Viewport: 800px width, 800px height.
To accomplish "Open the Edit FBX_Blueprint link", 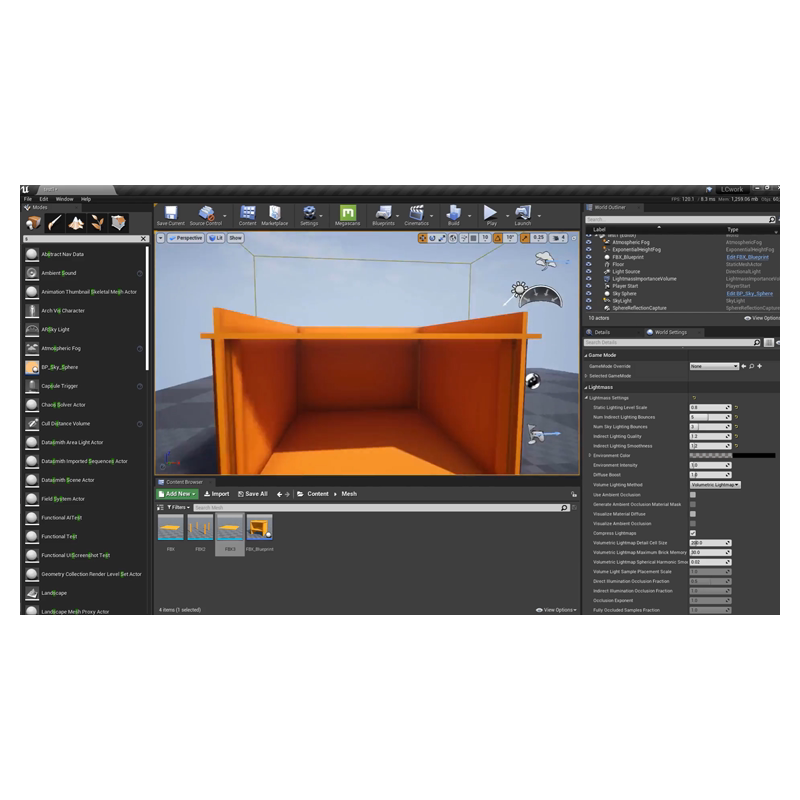I will (x=747, y=257).
